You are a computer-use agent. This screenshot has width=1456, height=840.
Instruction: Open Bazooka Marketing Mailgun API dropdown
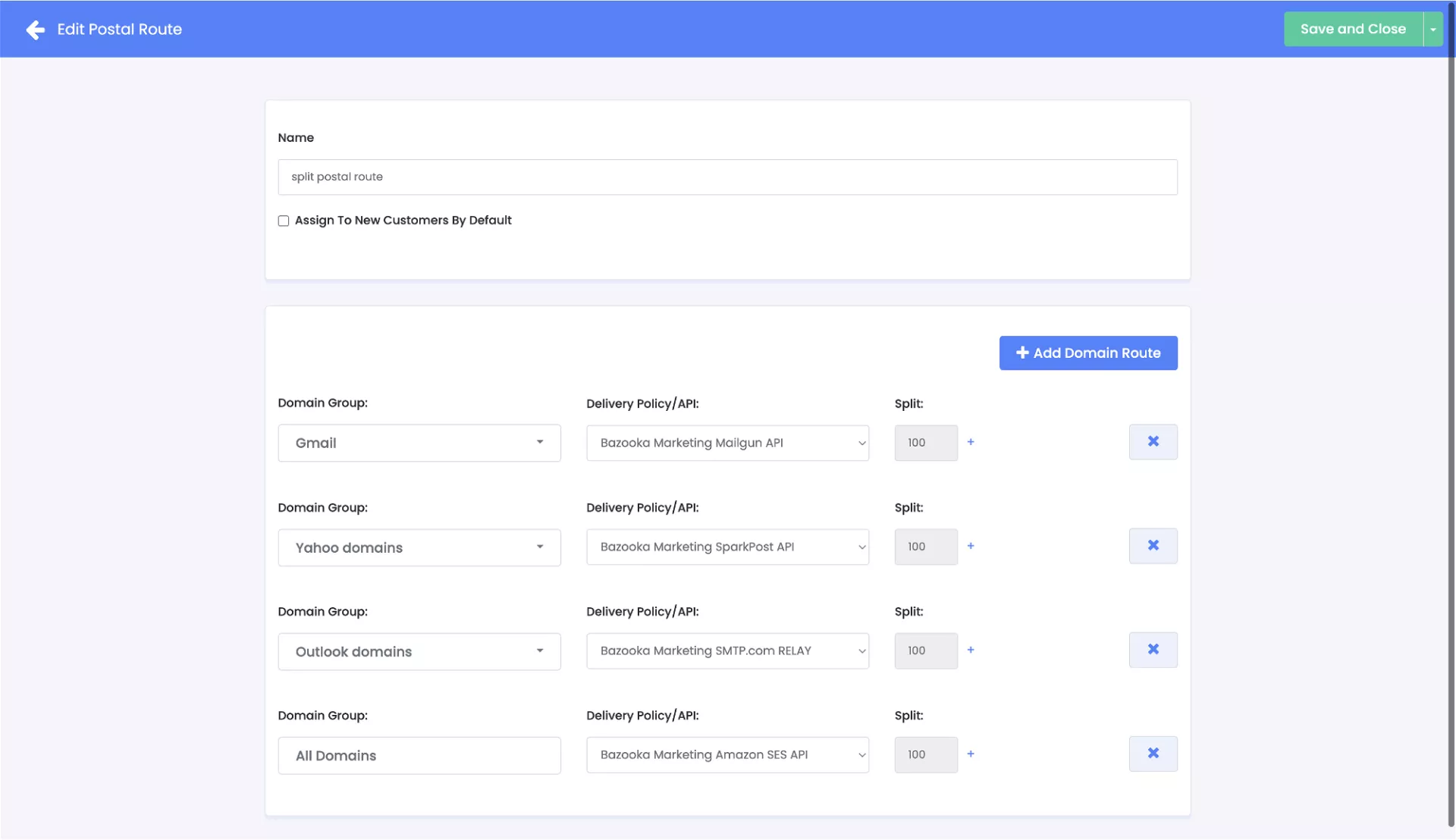726,443
